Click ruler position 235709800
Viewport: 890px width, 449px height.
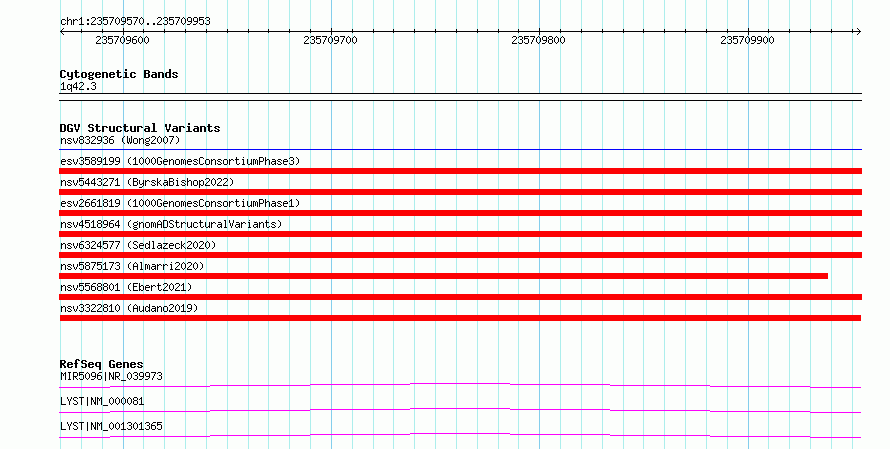point(538,40)
